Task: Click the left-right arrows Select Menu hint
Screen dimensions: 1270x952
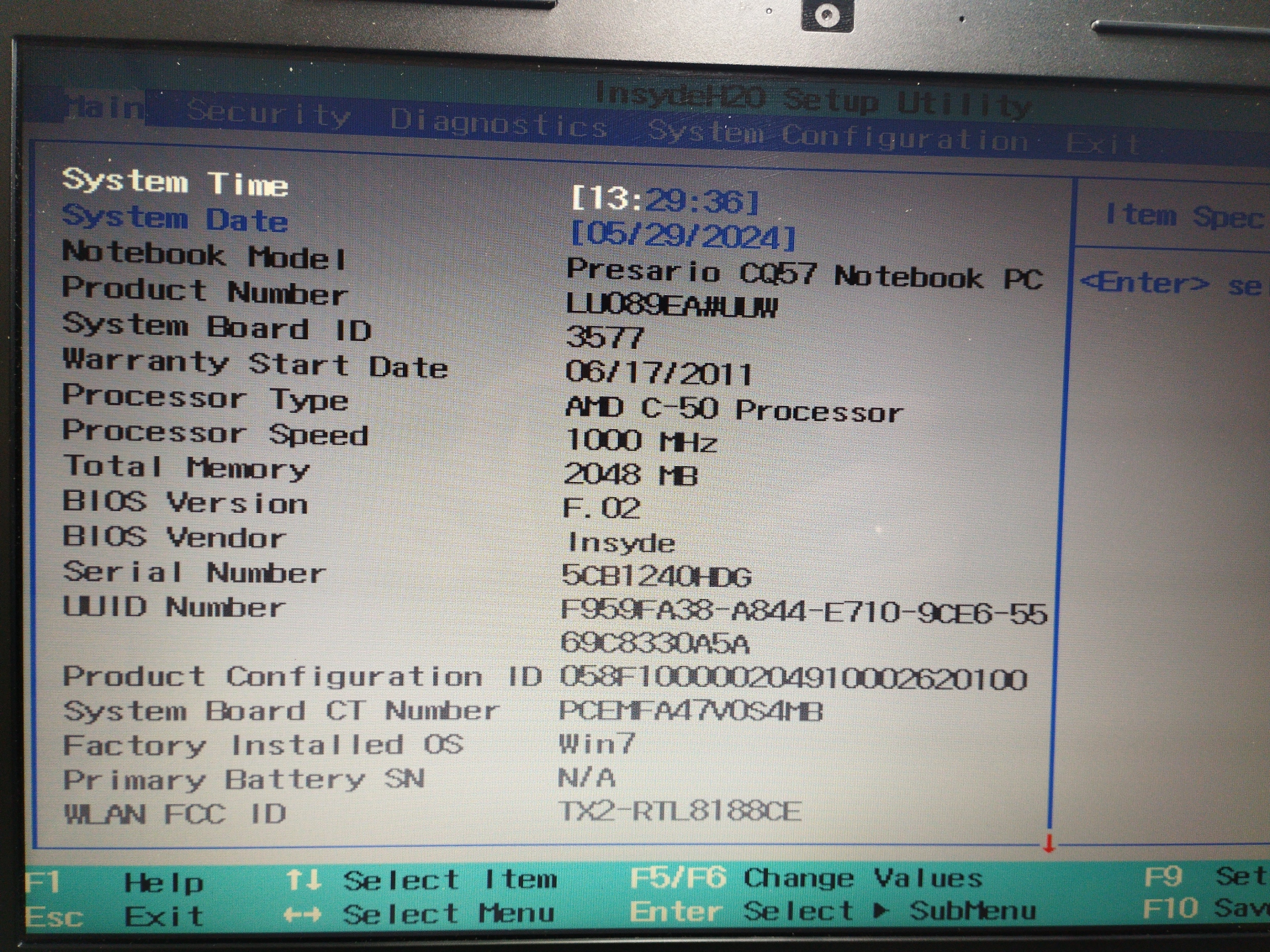Action: [419, 914]
